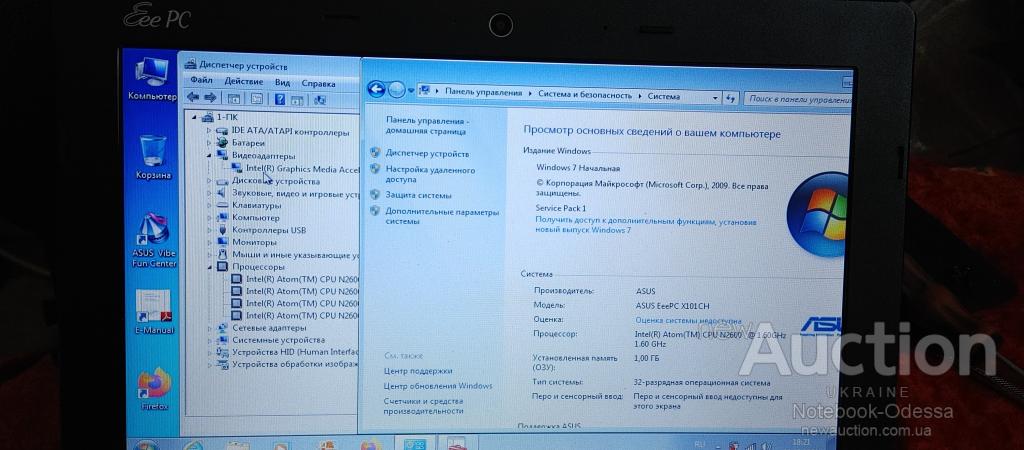
Task: Open the Вид menu
Action: (282, 83)
